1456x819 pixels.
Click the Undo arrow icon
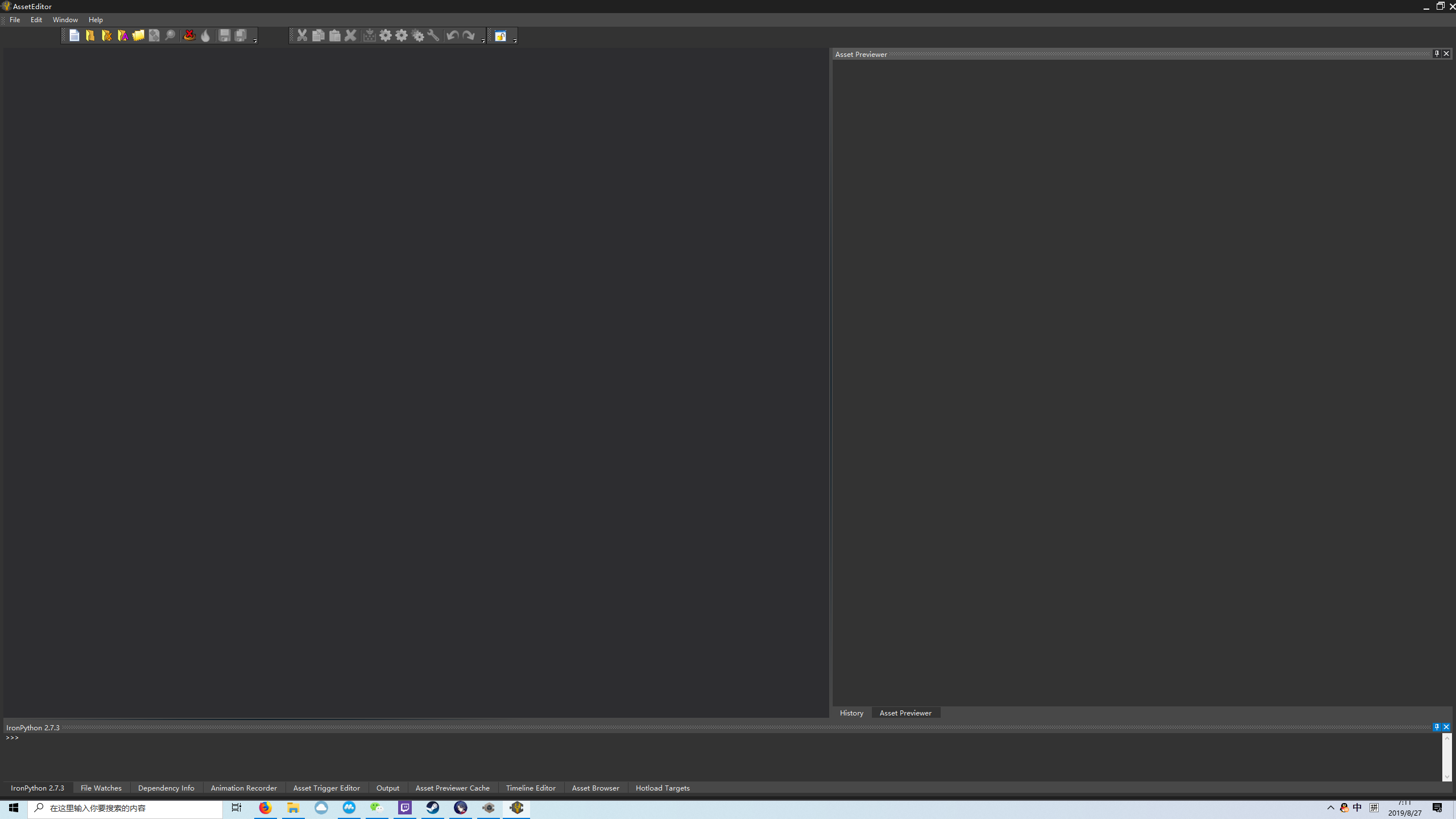[453, 36]
